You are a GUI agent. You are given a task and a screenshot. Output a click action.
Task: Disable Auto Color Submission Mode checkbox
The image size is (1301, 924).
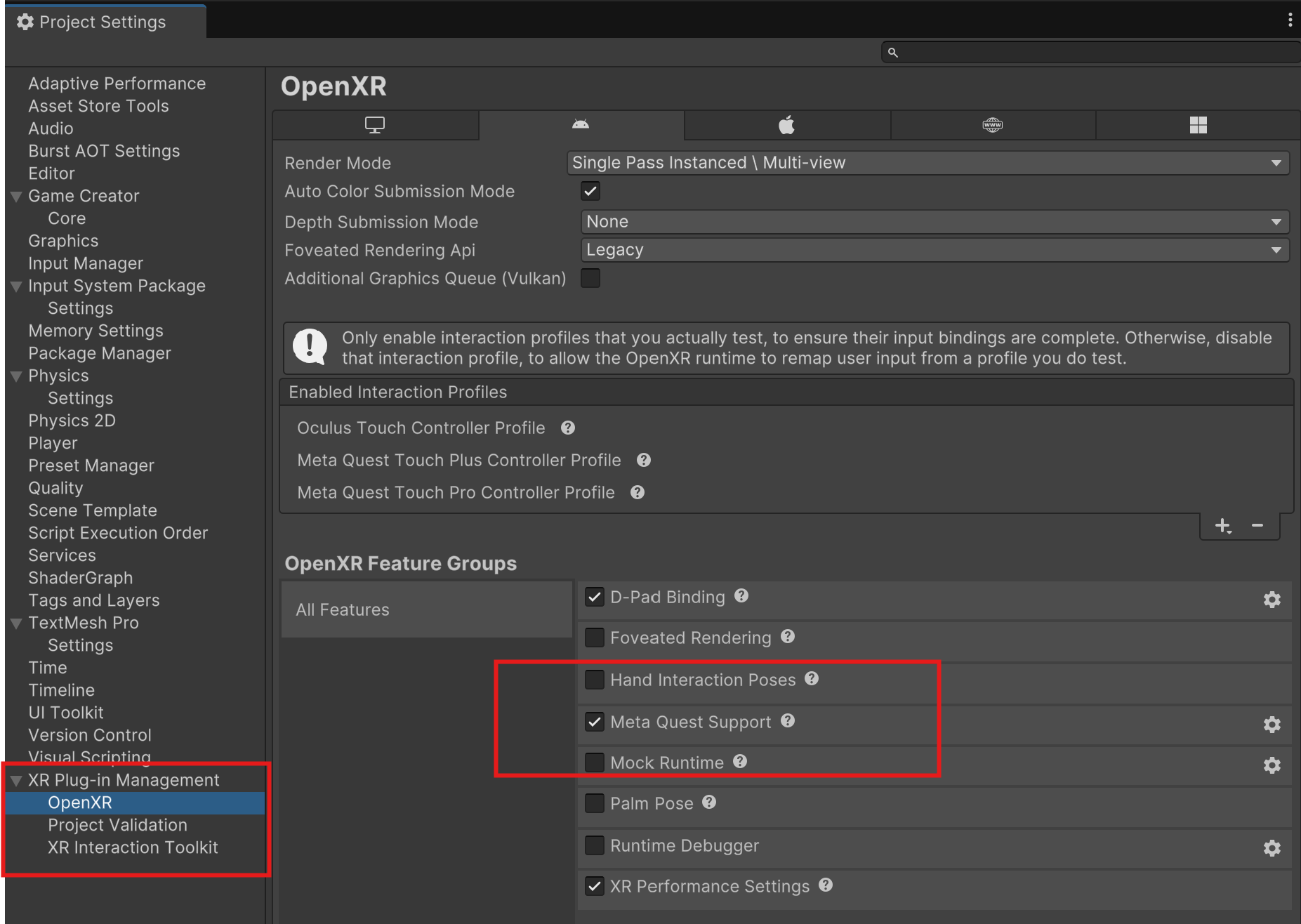coord(590,191)
